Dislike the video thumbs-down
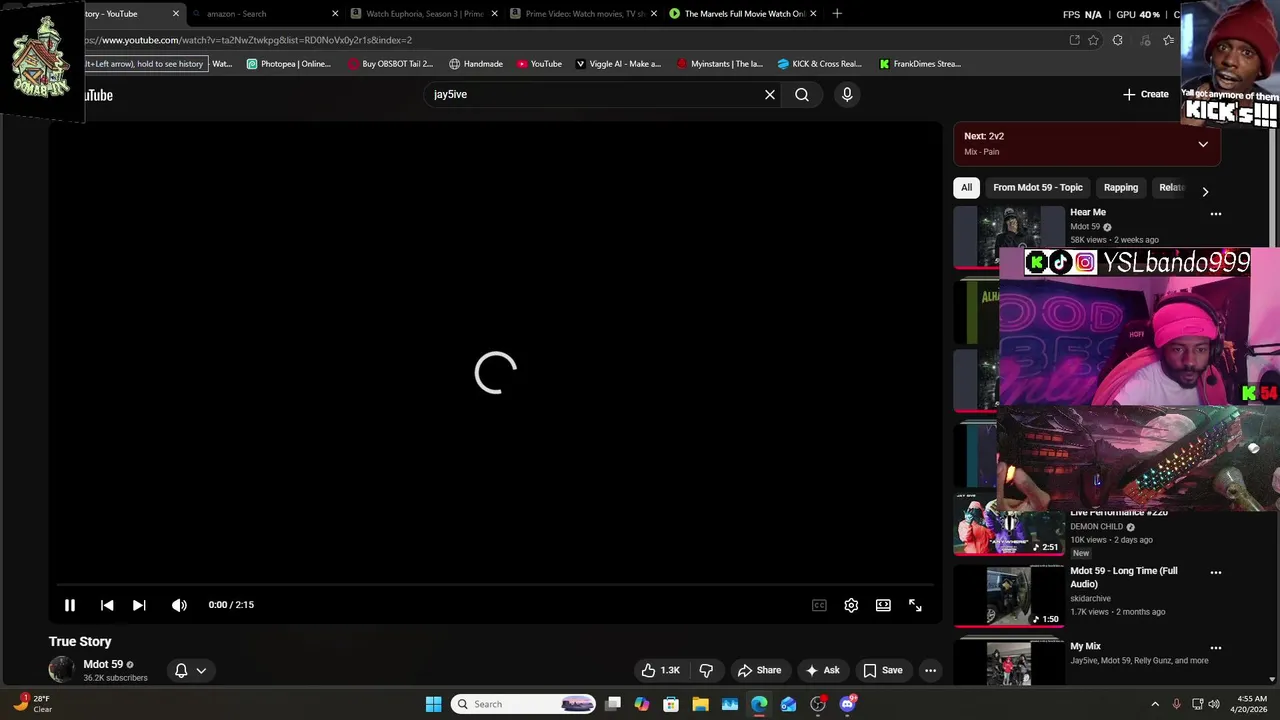The height and width of the screenshot is (720, 1280). click(706, 670)
